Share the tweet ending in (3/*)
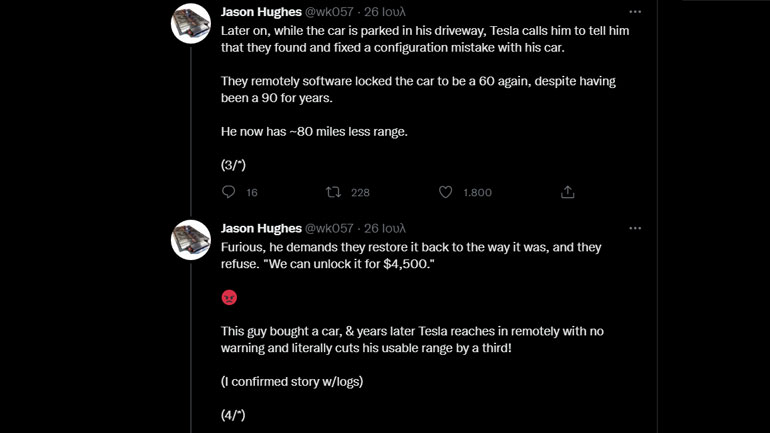770x433 pixels. pyautogui.click(x=567, y=192)
